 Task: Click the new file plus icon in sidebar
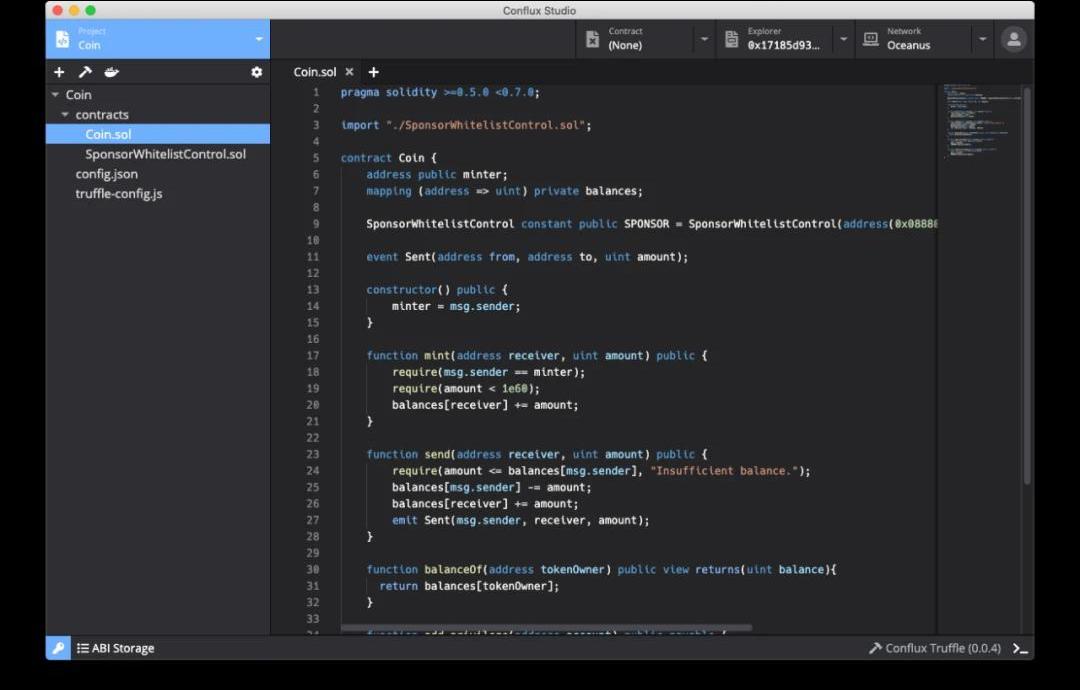59,72
